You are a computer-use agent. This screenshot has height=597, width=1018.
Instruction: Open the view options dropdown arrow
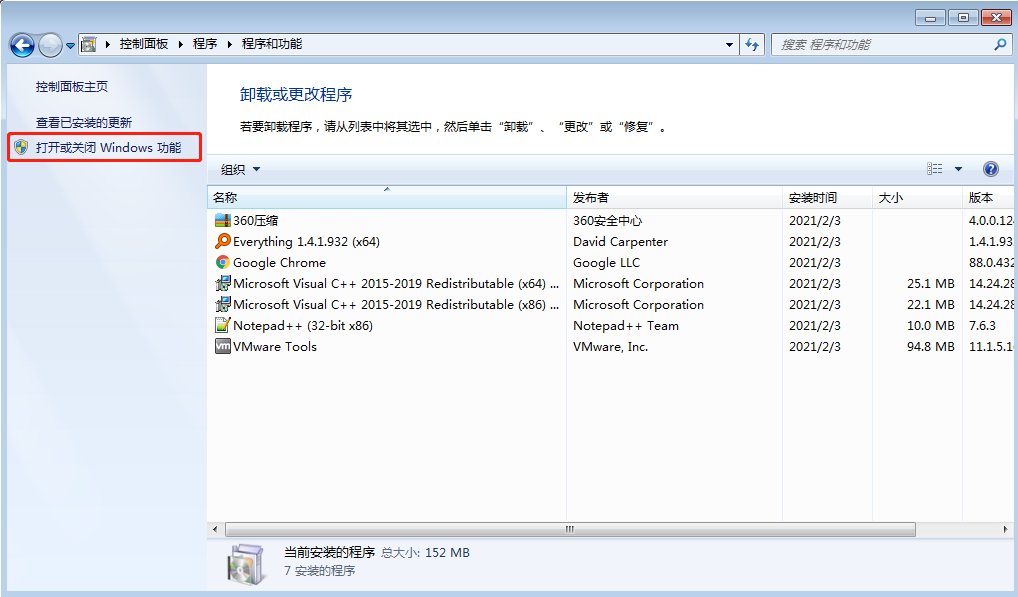958,169
